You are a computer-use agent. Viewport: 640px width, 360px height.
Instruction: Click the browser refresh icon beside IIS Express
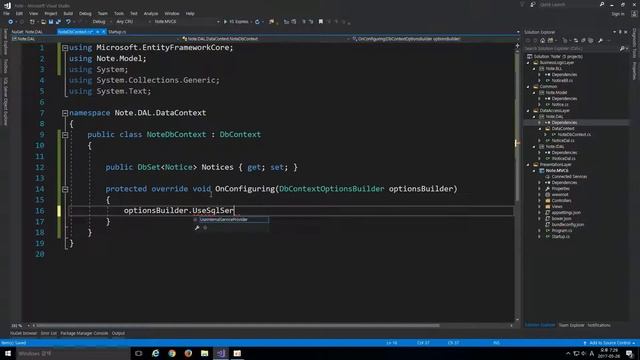pos(257,22)
